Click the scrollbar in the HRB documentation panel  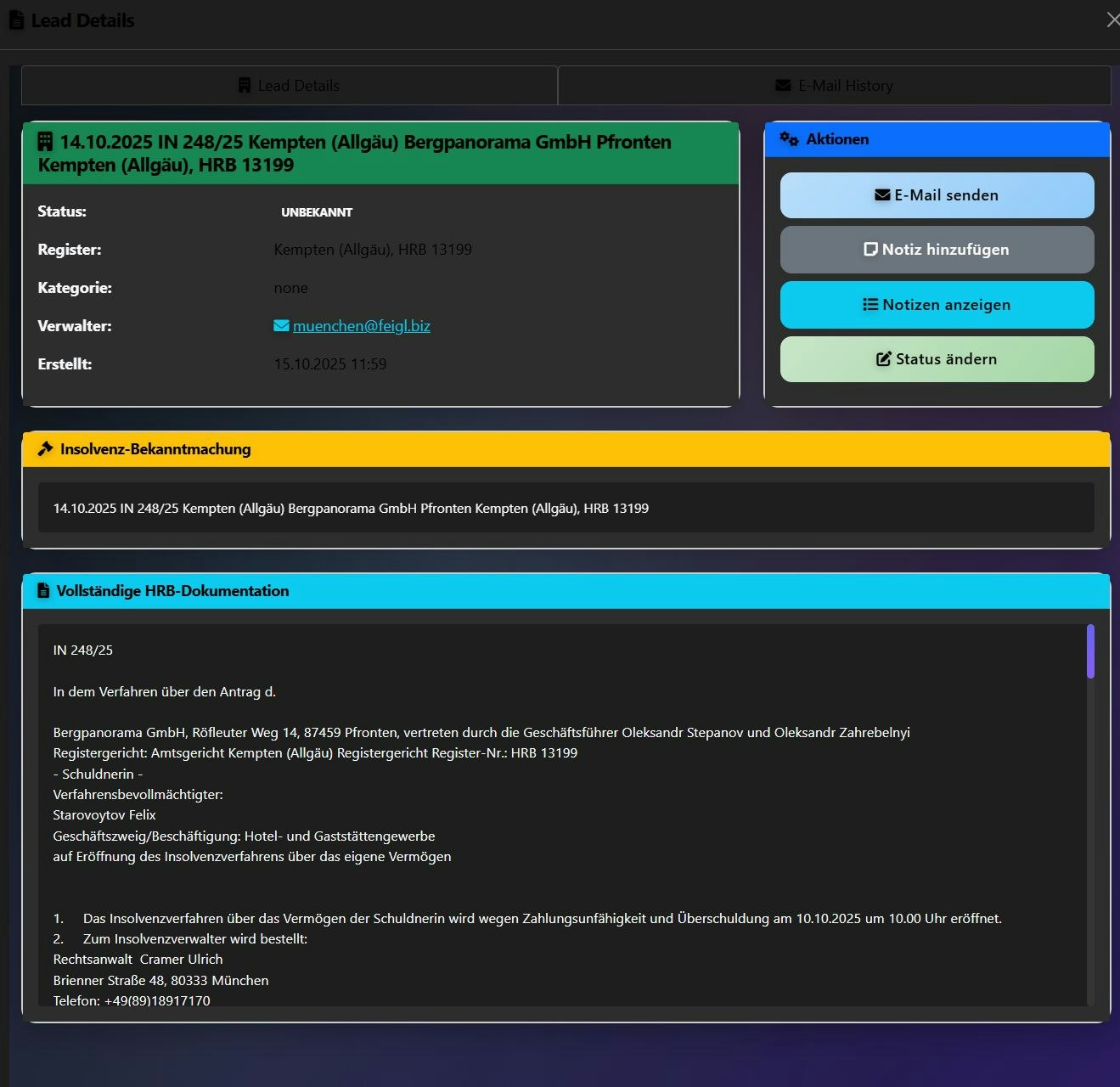coord(1092,651)
